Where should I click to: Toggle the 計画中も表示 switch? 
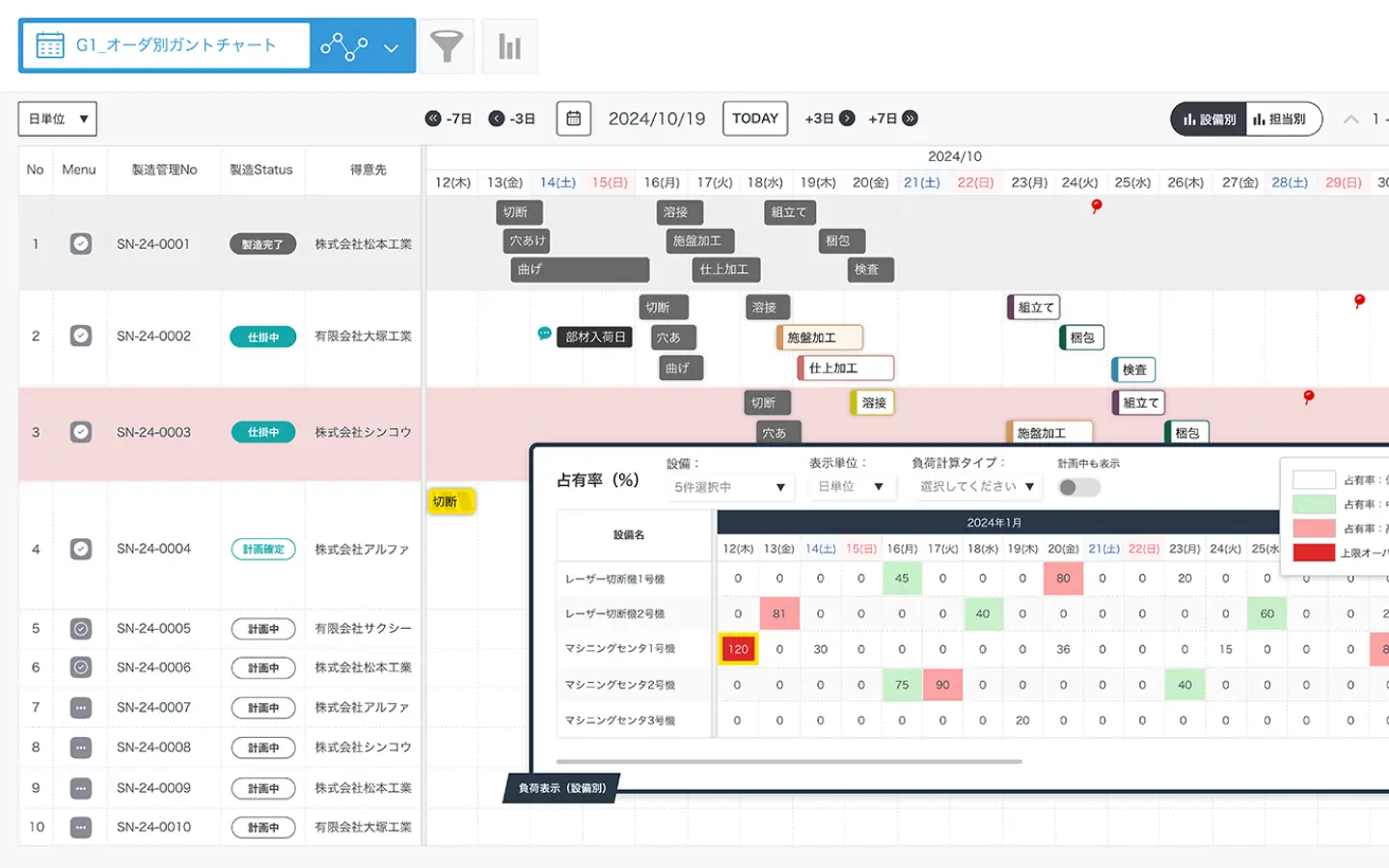[x=1078, y=487]
